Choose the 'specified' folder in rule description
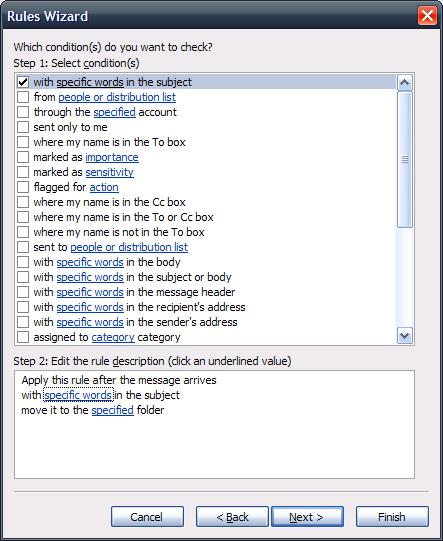The height and width of the screenshot is (541, 443). pyautogui.click(x=112, y=410)
